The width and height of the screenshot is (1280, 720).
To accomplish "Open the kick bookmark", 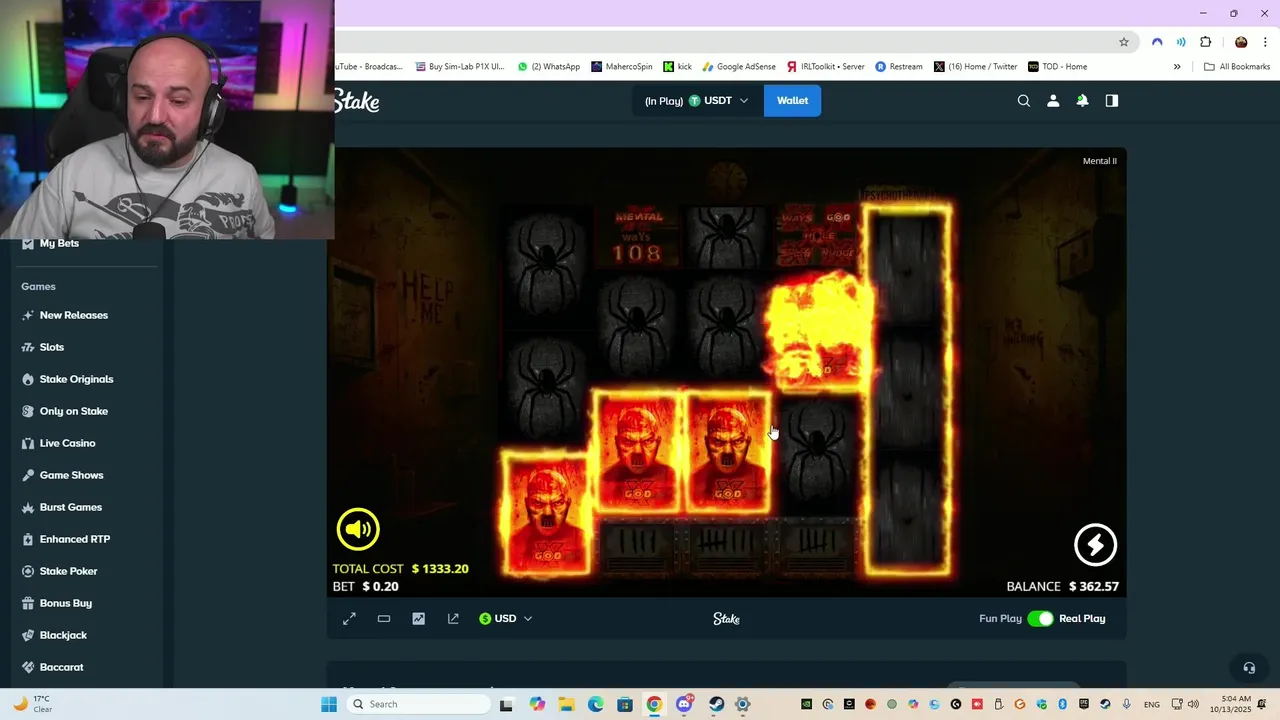I will pyautogui.click(x=677, y=67).
